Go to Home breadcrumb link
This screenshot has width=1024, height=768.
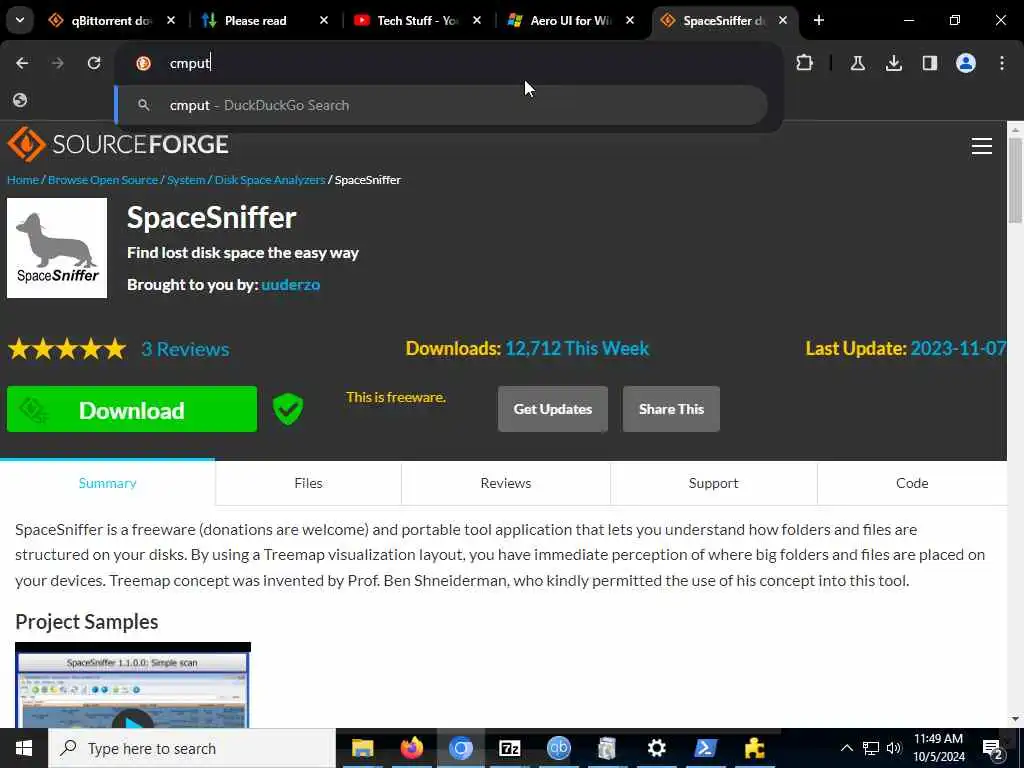pyautogui.click(x=23, y=180)
